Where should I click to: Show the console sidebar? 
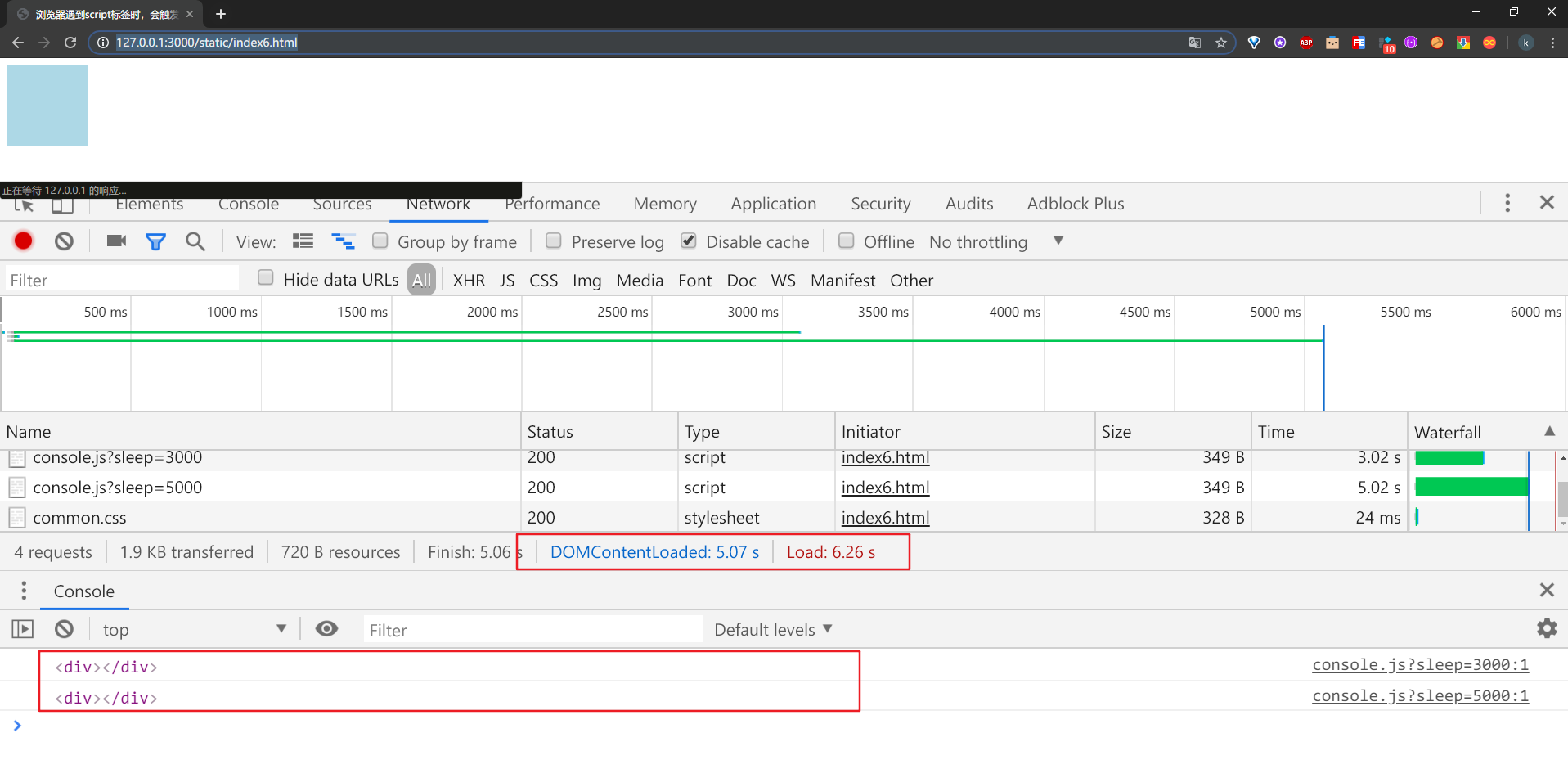pyautogui.click(x=23, y=628)
